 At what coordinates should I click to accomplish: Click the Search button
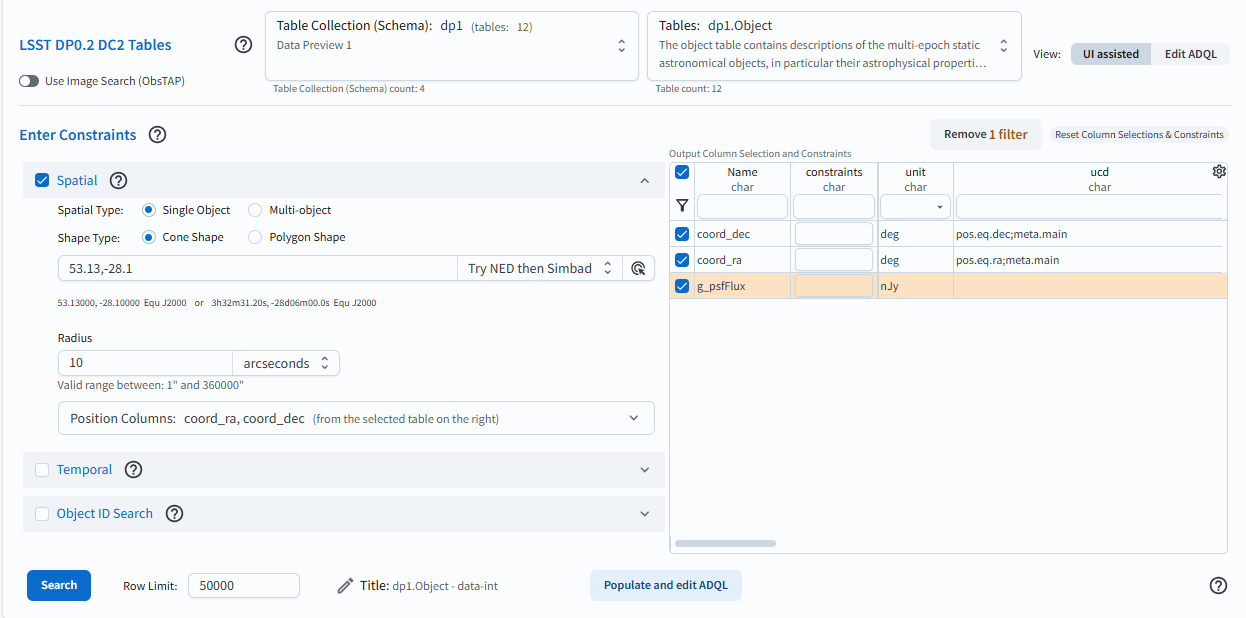(x=58, y=585)
